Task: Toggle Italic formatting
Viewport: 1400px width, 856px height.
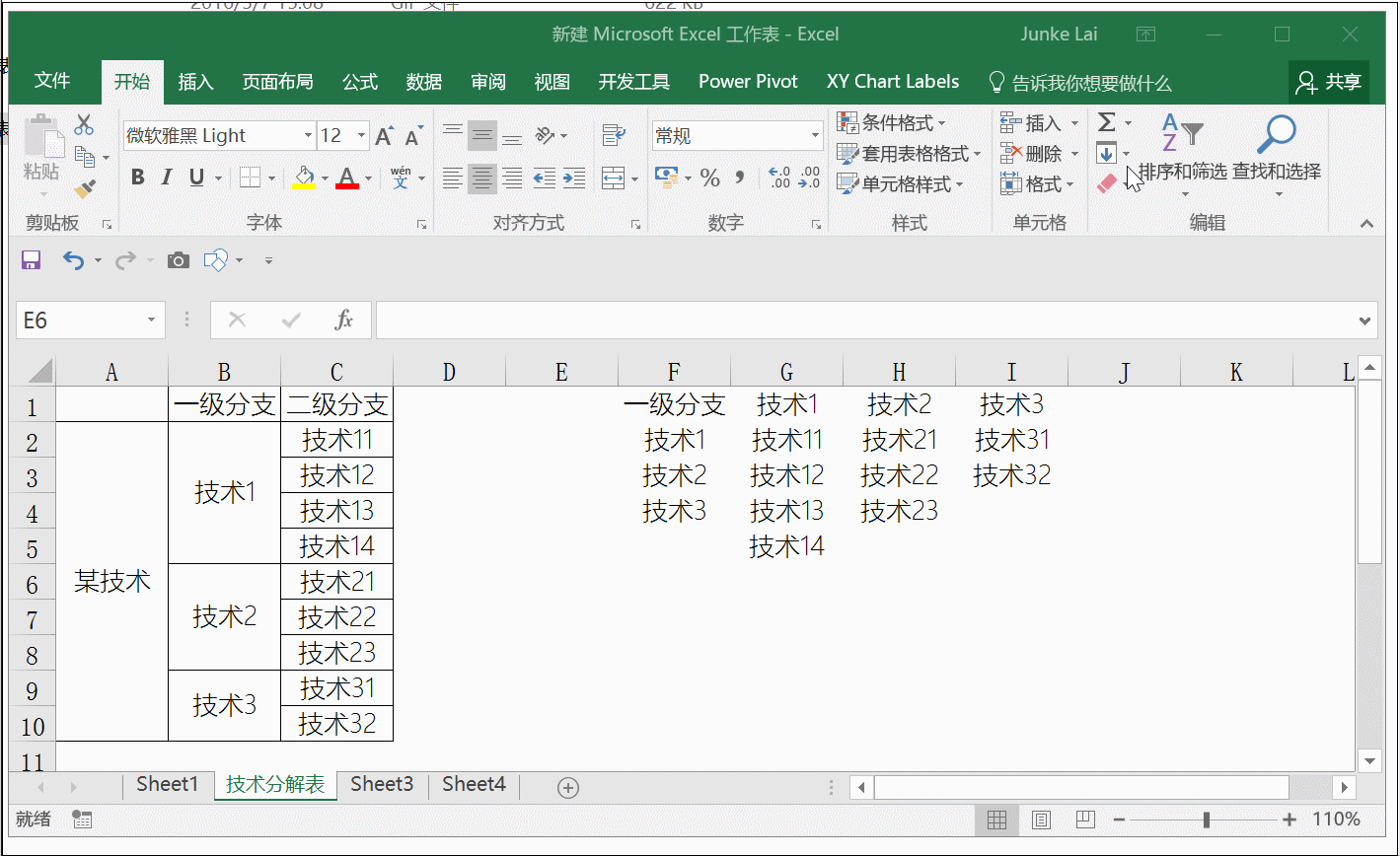Action: (167, 178)
